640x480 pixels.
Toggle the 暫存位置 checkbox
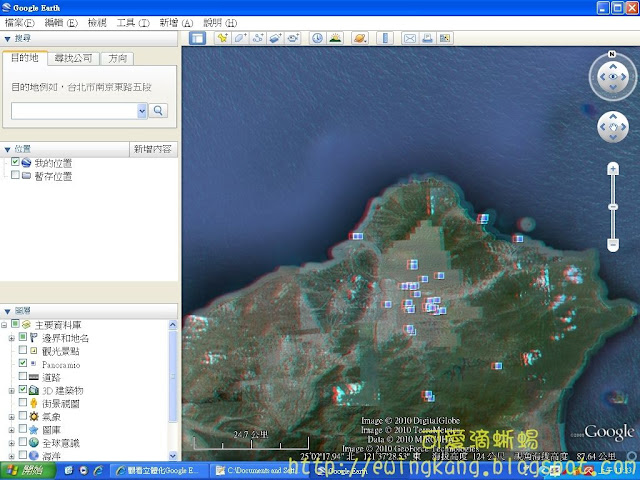coord(15,175)
